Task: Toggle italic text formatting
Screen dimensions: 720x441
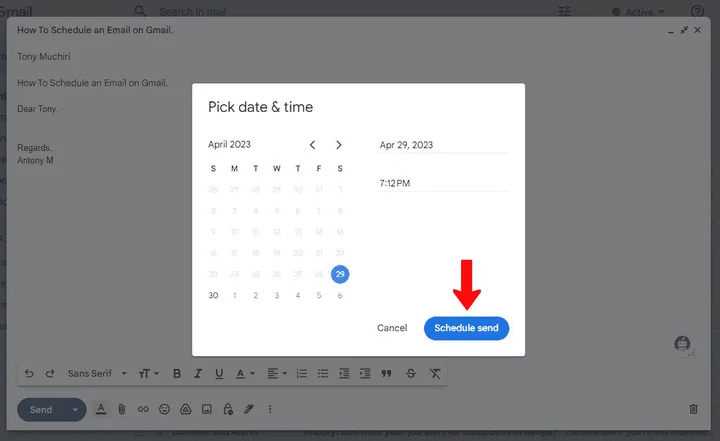Action: point(198,374)
